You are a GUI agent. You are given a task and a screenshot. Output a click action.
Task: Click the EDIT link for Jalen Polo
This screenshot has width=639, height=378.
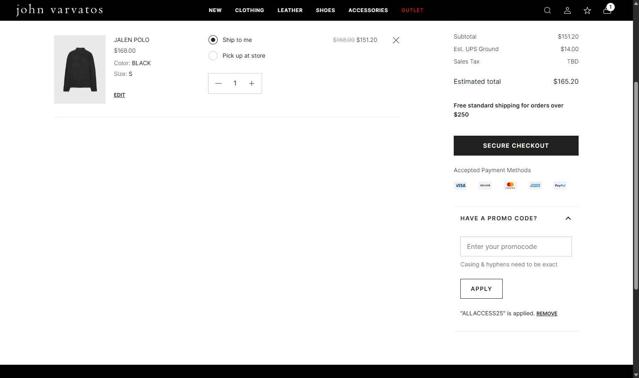pos(119,95)
